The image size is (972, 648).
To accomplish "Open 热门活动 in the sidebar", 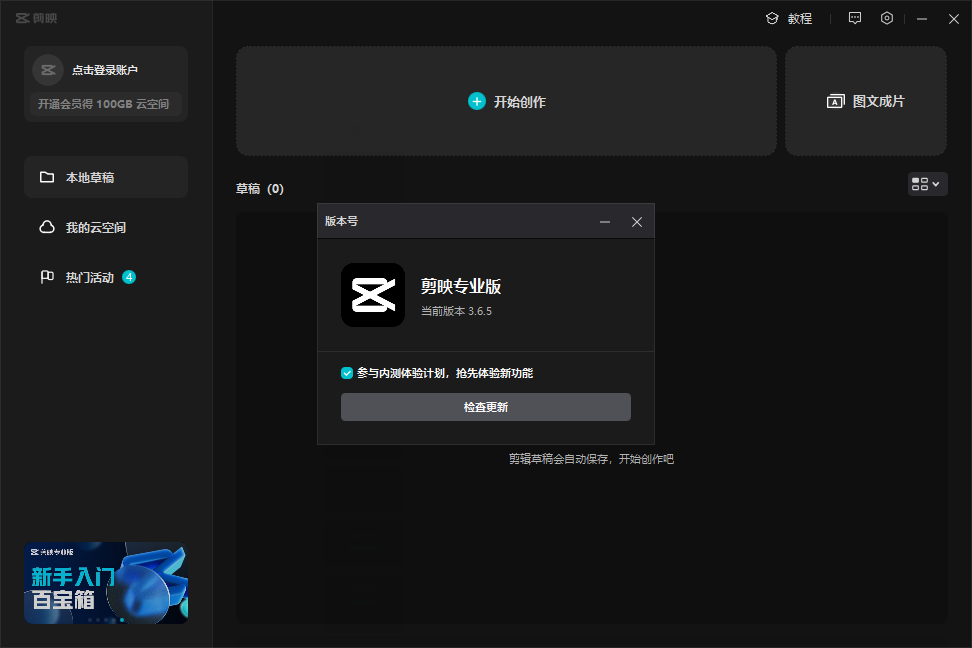I will coord(106,277).
